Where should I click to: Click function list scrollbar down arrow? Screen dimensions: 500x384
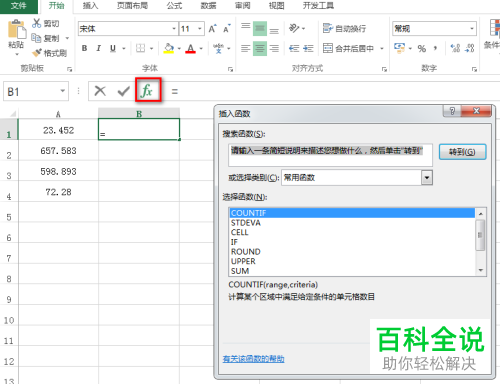click(x=480, y=270)
